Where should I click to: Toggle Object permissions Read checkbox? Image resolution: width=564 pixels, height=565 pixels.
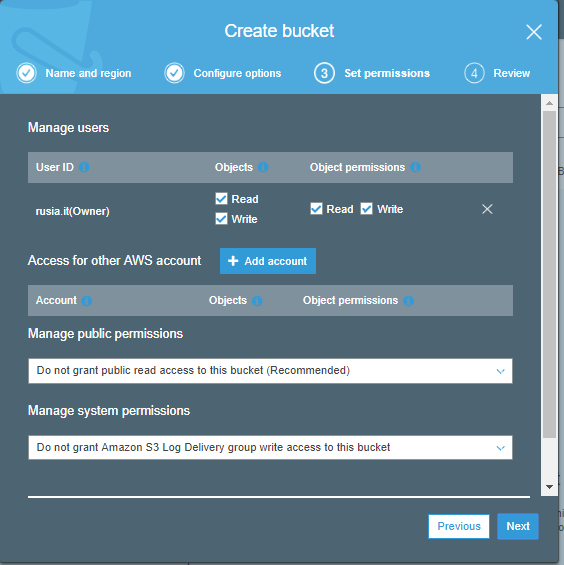click(316, 209)
